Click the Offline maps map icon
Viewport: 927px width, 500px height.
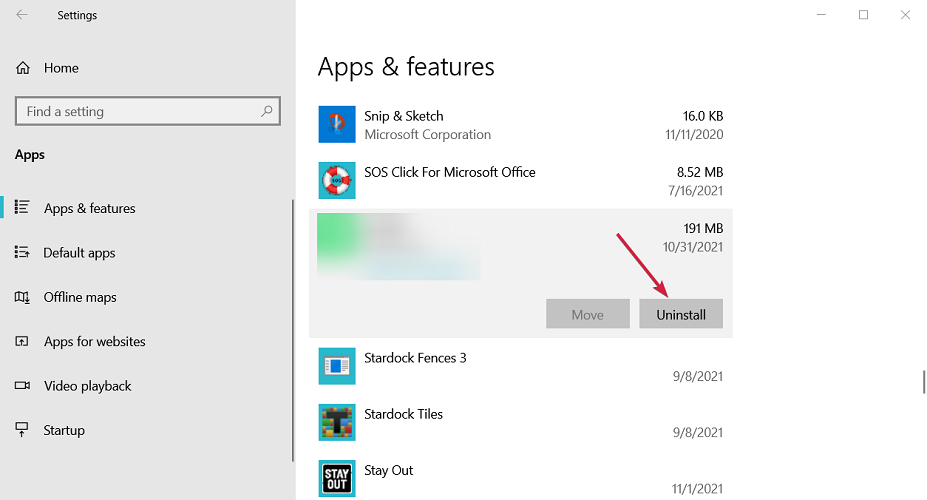22,297
